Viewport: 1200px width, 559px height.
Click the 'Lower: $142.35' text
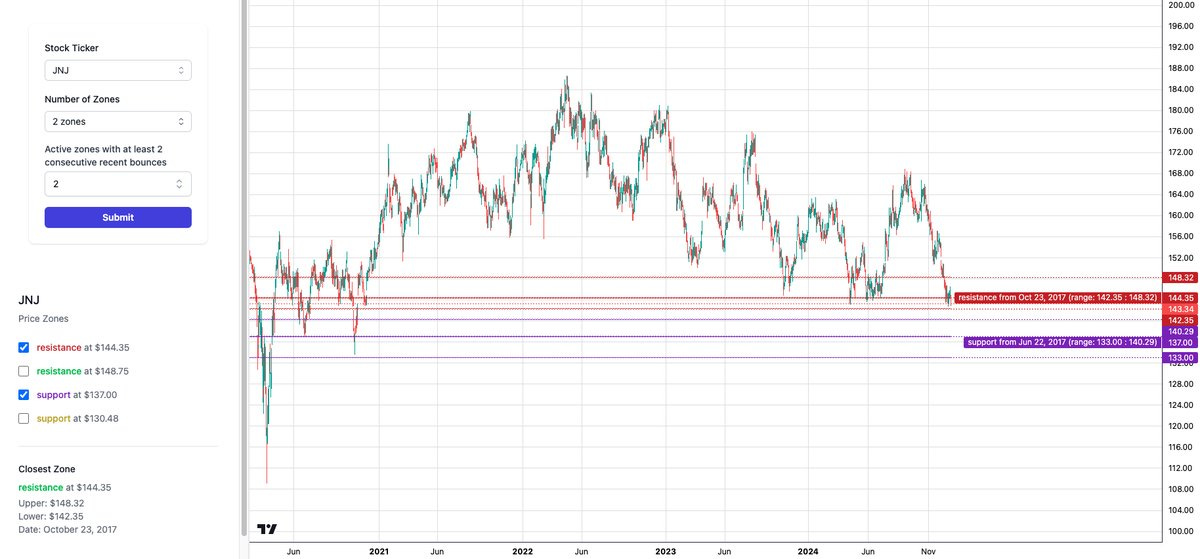(x=51, y=516)
